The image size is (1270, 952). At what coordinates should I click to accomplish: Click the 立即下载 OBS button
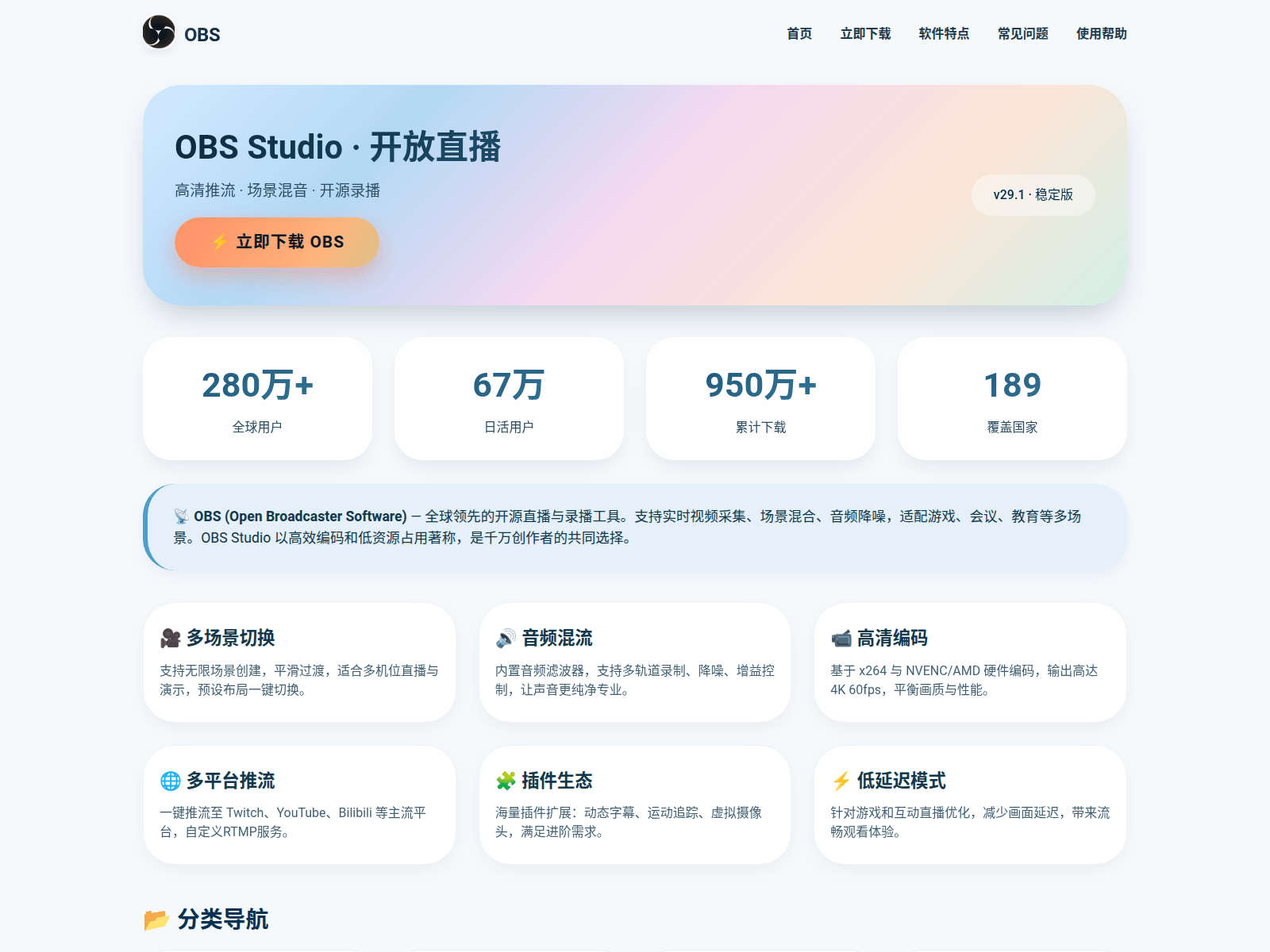277,242
